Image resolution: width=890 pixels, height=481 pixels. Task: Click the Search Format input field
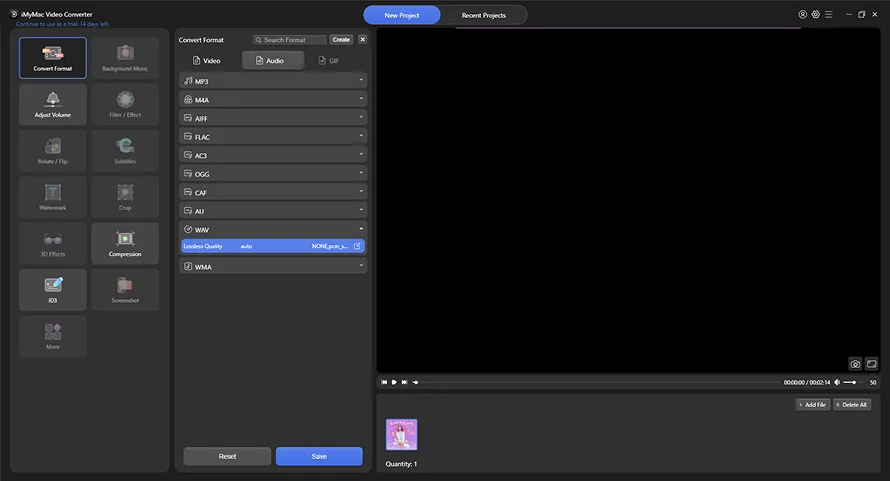click(290, 40)
